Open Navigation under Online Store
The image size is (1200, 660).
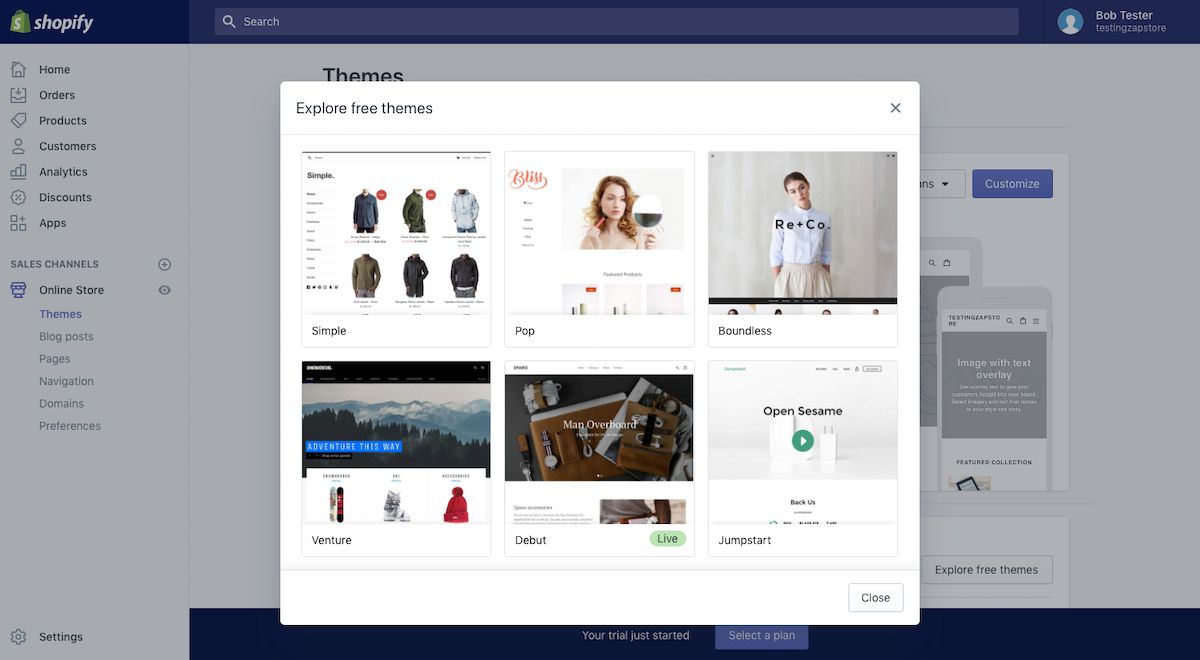coord(66,381)
